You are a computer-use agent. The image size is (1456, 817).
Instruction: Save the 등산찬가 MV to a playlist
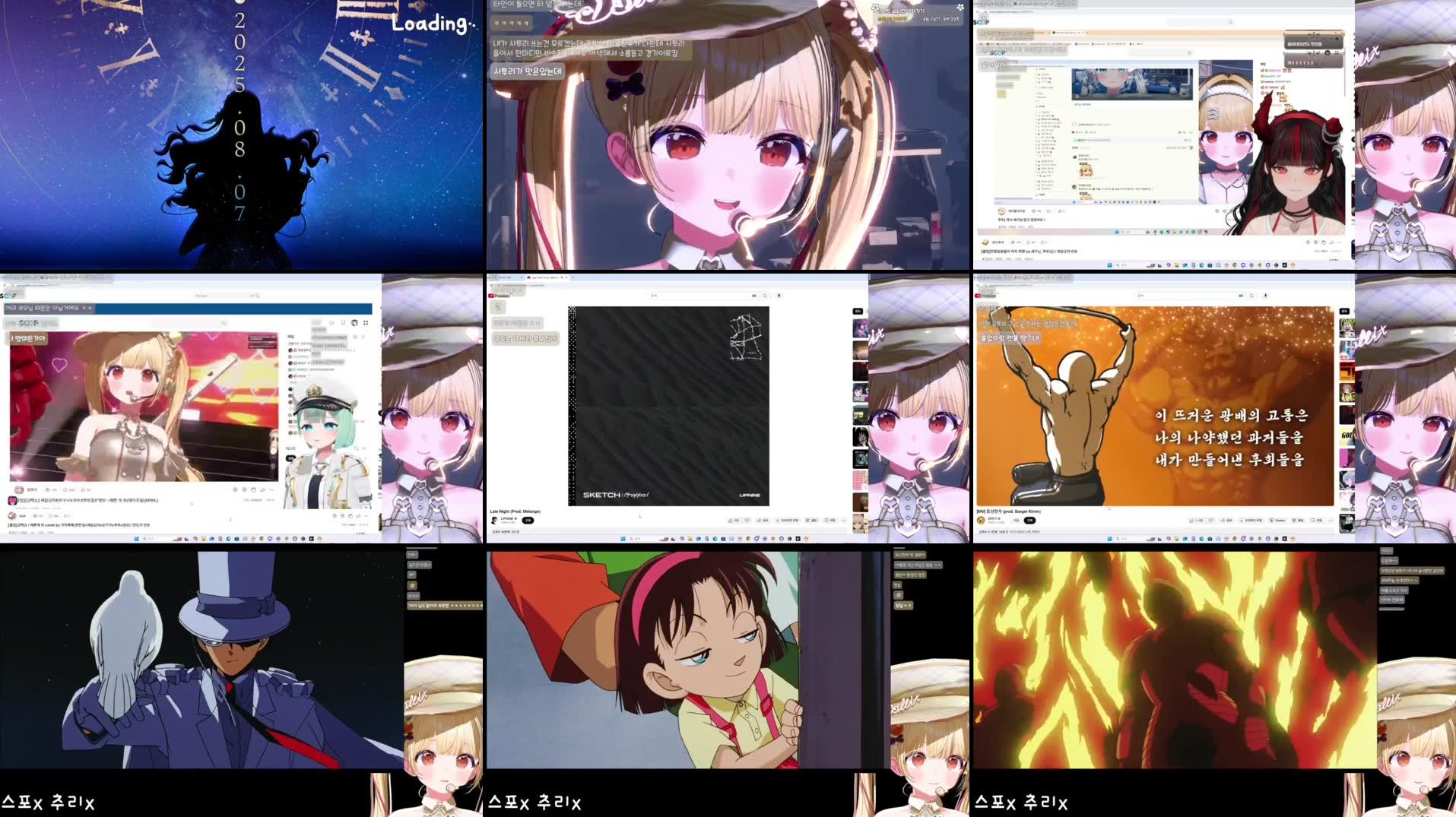click(1317, 521)
